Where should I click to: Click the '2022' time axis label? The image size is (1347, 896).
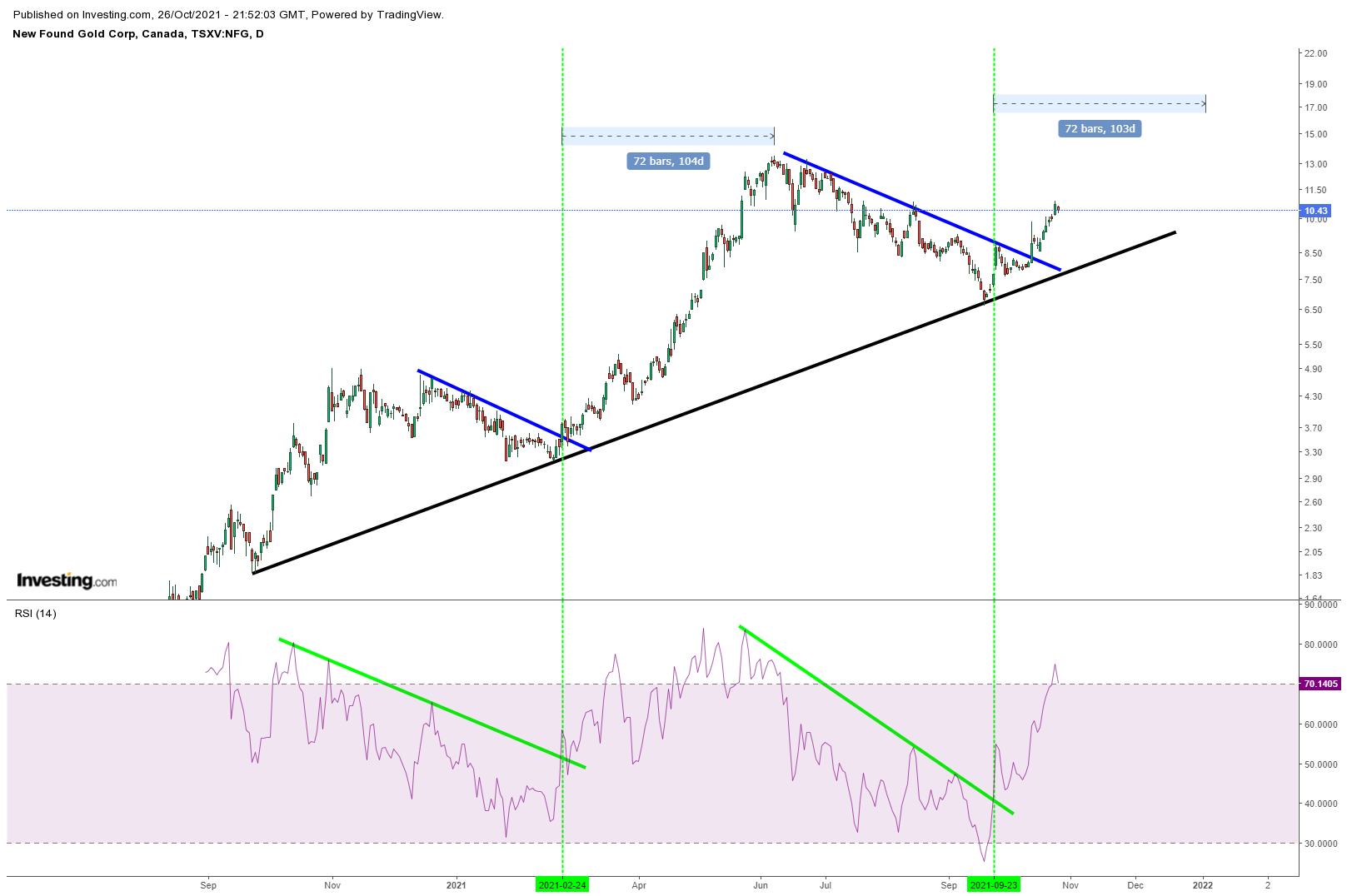(x=1202, y=885)
